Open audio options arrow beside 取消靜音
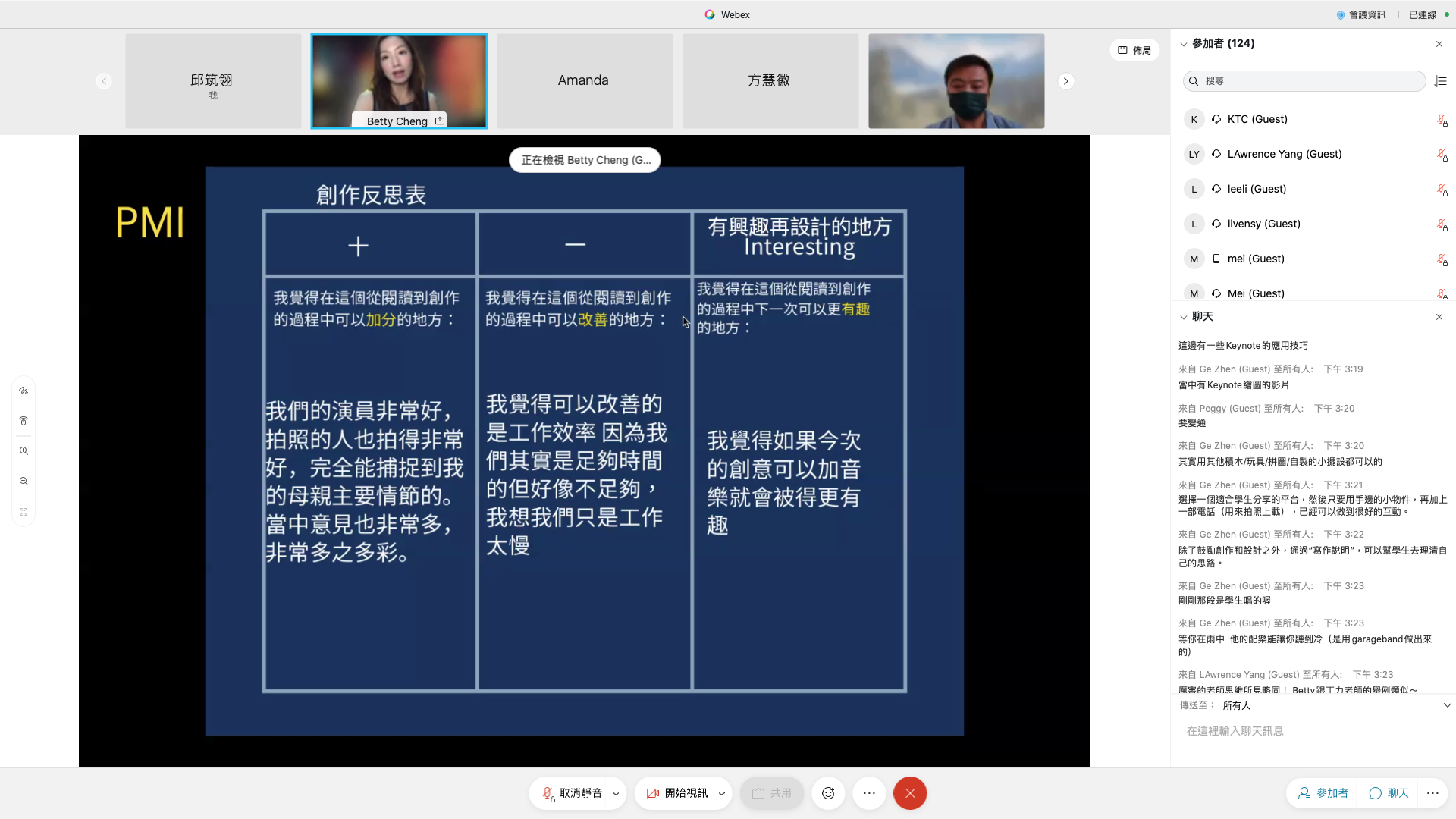The image size is (1456, 819). [x=616, y=794]
